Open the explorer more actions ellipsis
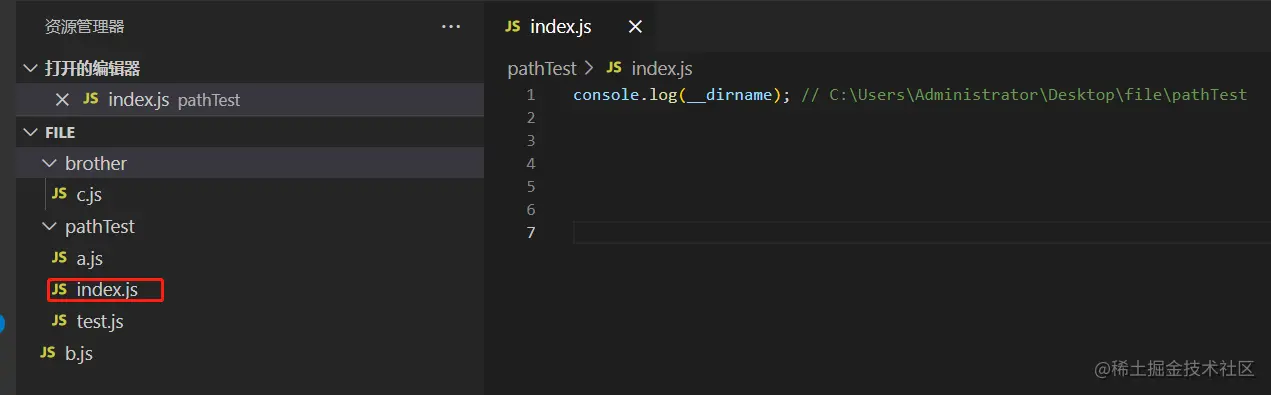The image size is (1271, 395). [x=451, y=27]
